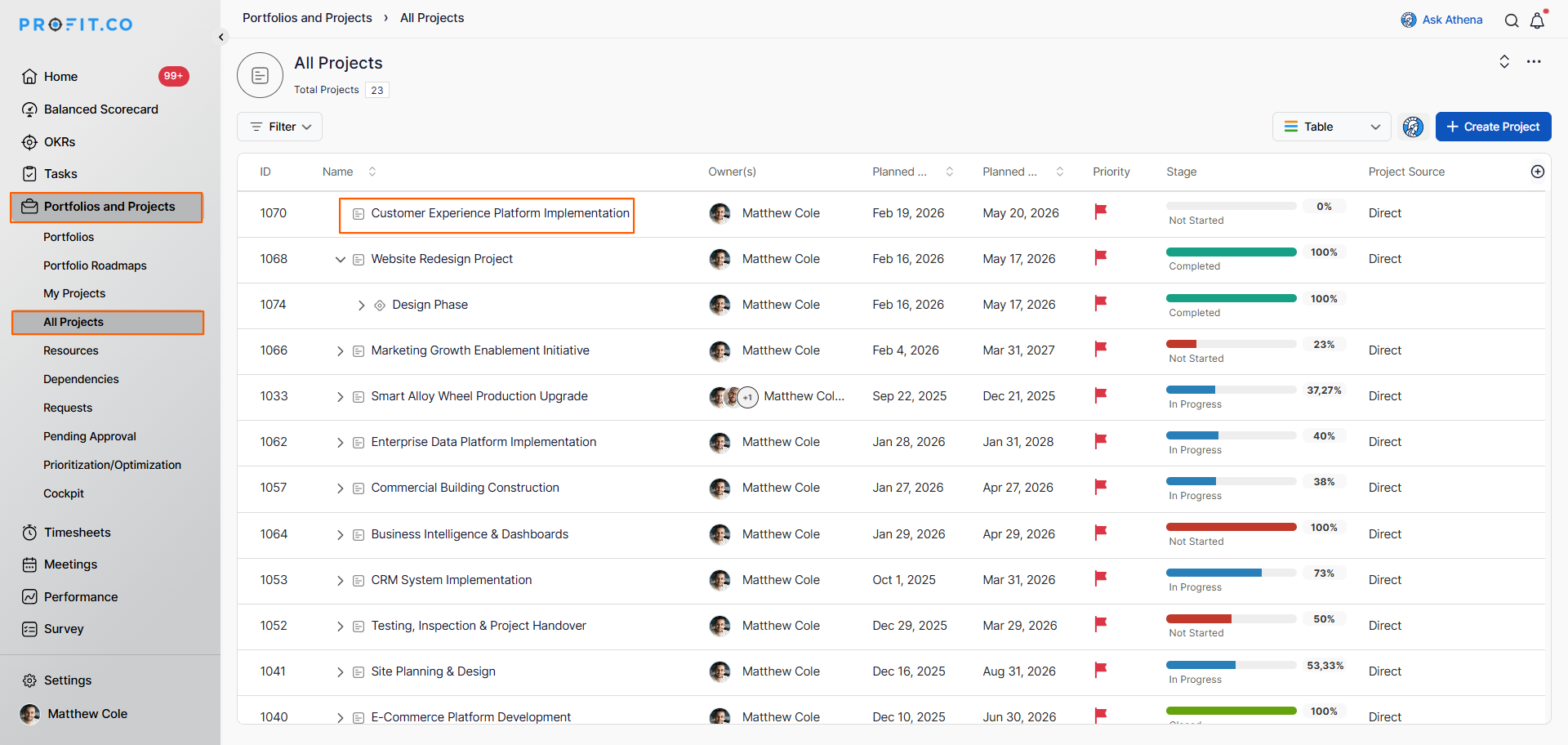The width and height of the screenshot is (1568, 745).
Task: Expand the Design Phase row
Action: (361, 306)
